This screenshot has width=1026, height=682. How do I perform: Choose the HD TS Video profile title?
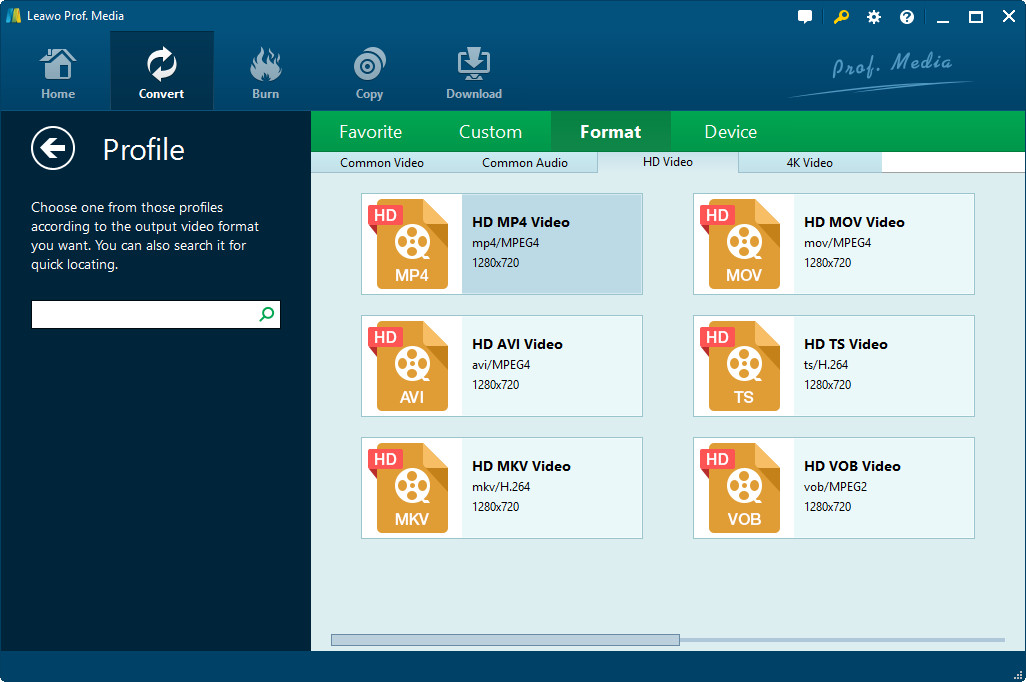(845, 344)
